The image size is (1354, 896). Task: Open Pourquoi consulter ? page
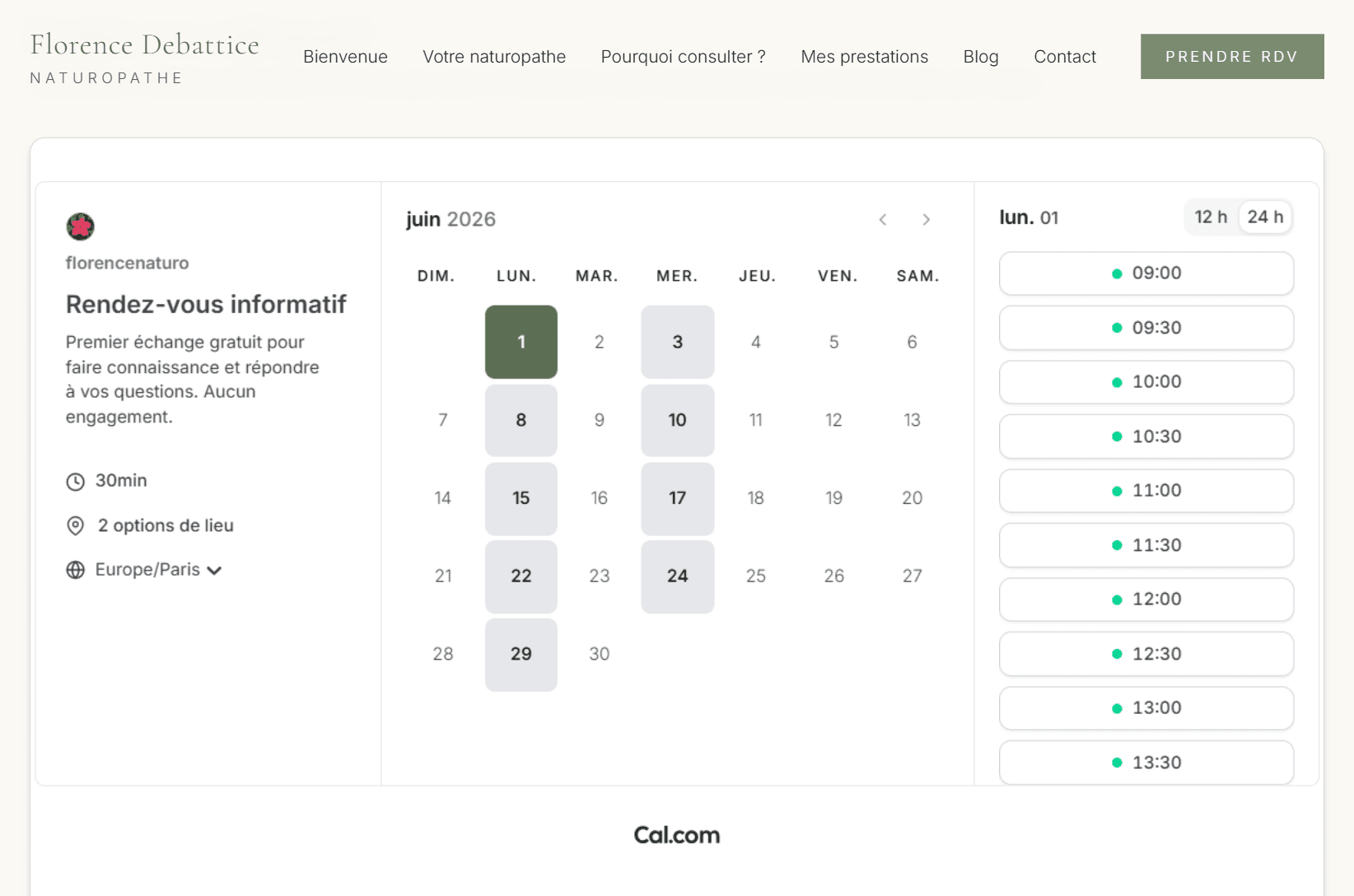click(683, 57)
